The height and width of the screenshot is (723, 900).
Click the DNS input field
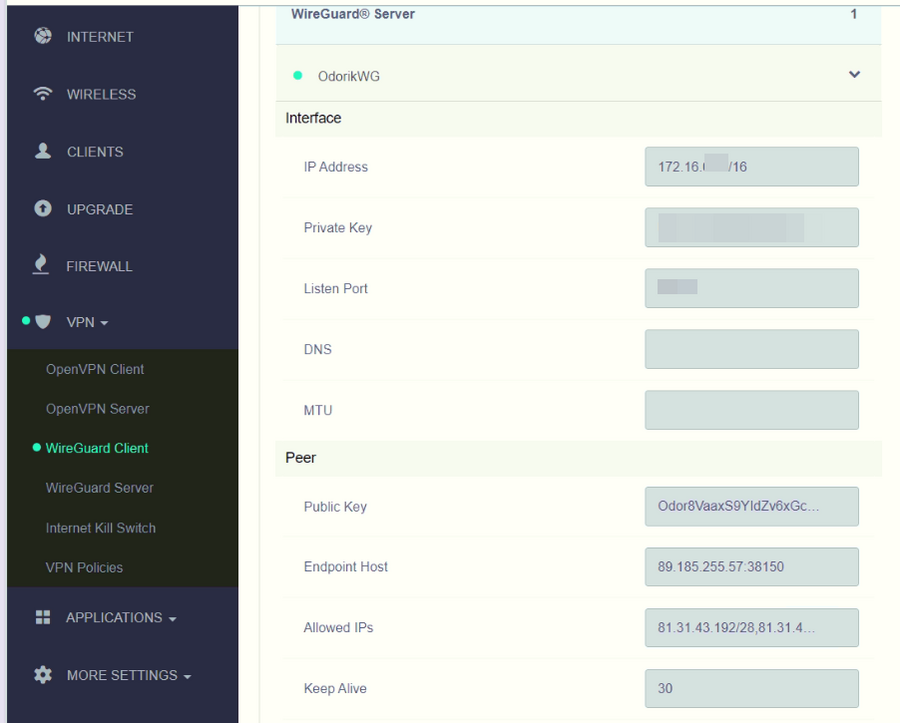click(751, 349)
